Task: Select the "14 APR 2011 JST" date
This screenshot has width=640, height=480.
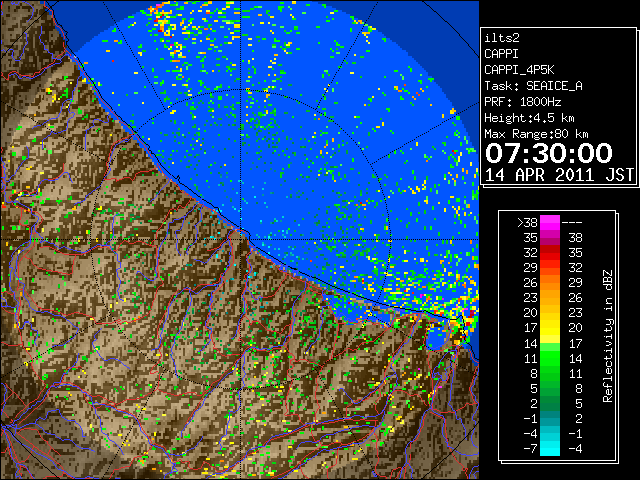Action: (x=559, y=175)
